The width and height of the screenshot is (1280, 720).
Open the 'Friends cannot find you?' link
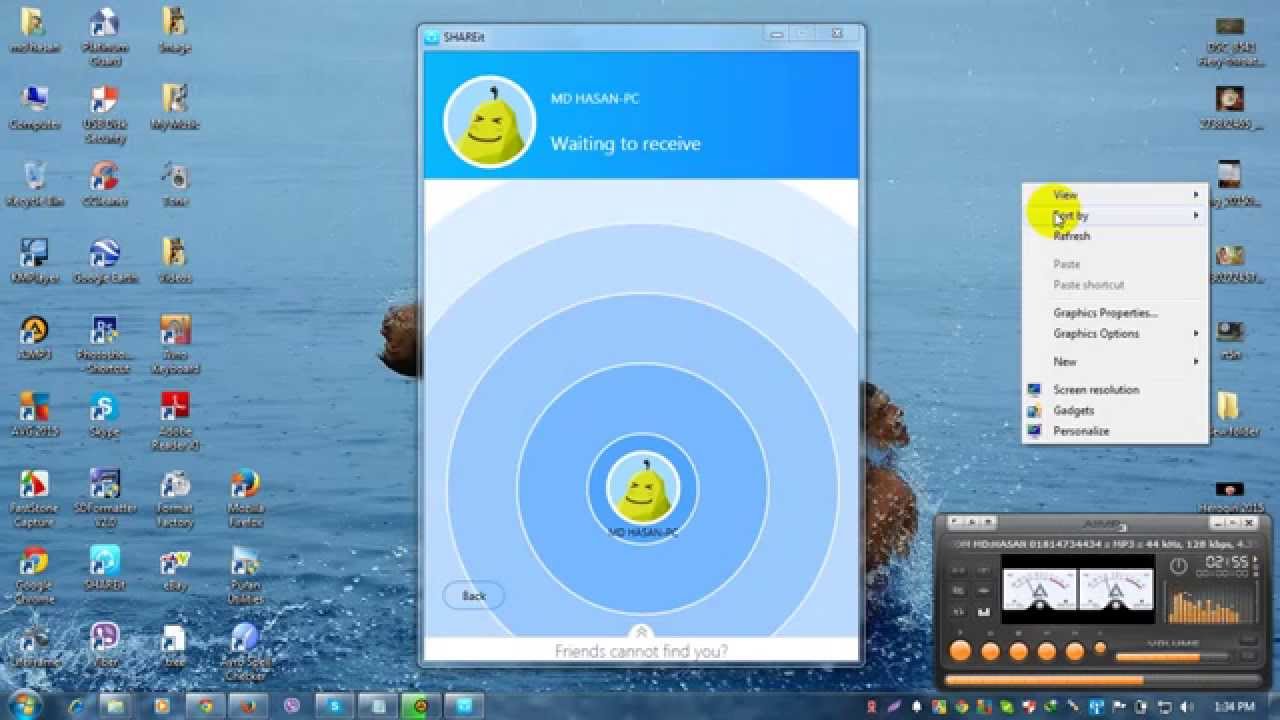pyautogui.click(x=641, y=652)
